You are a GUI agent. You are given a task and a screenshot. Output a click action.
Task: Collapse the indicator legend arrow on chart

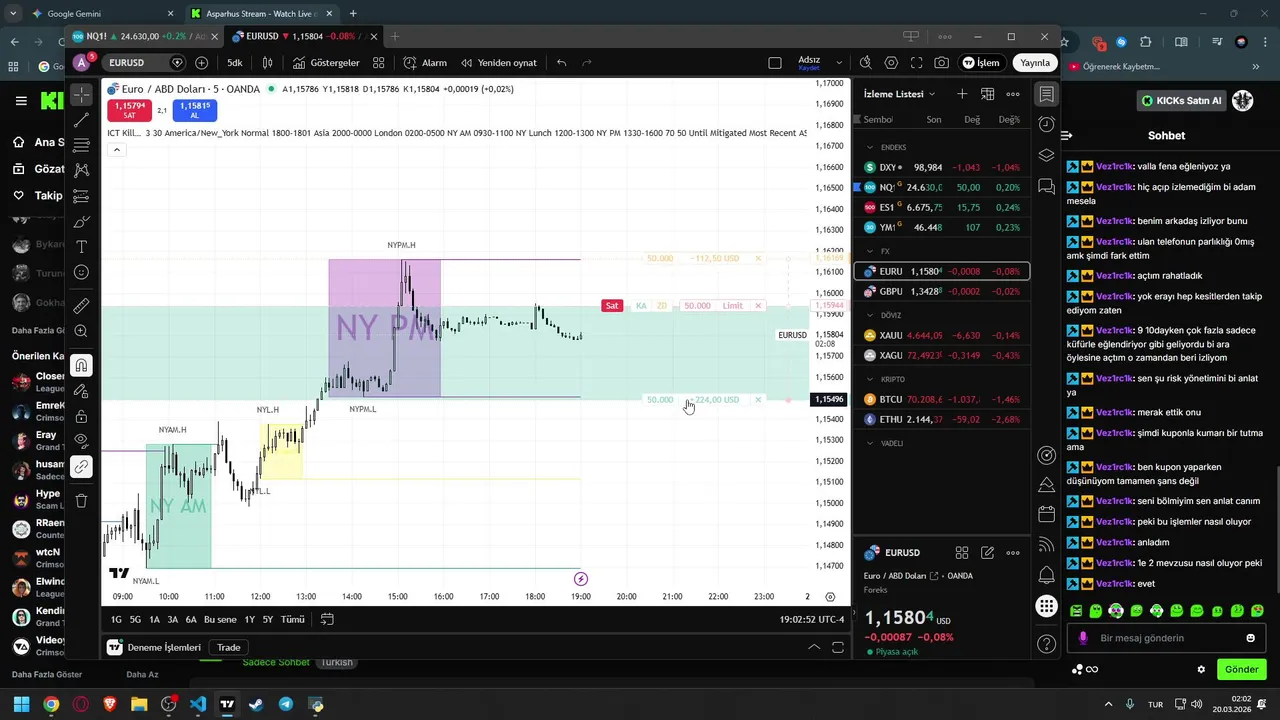click(116, 150)
